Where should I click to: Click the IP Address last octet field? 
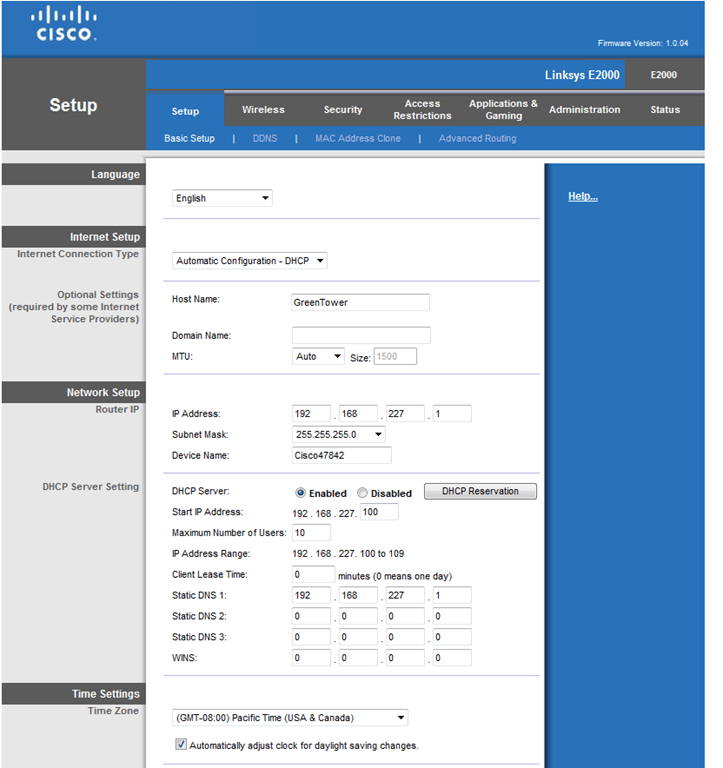tap(452, 413)
